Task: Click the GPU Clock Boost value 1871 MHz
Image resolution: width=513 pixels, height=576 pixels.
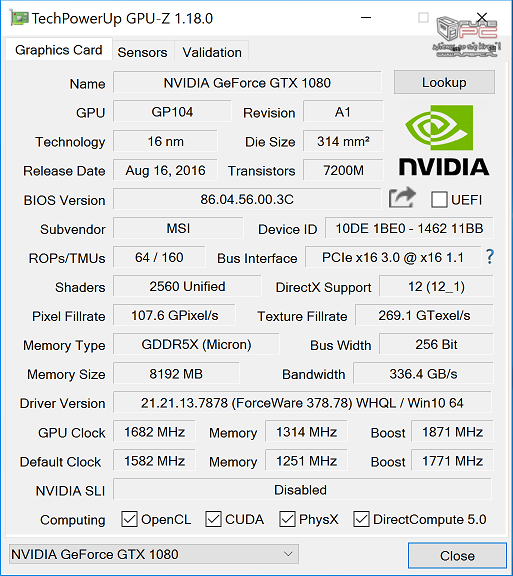Action: (452, 432)
